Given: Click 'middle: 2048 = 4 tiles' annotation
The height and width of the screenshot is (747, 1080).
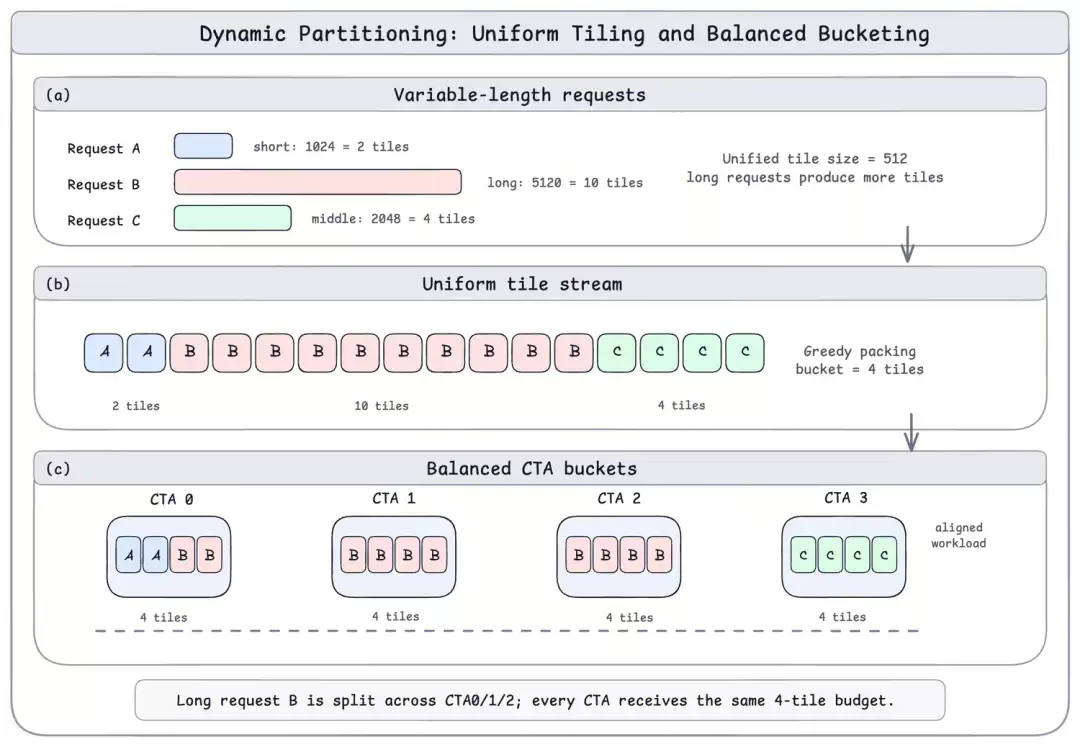Looking at the screenshot, I should [x=393, y=219].
